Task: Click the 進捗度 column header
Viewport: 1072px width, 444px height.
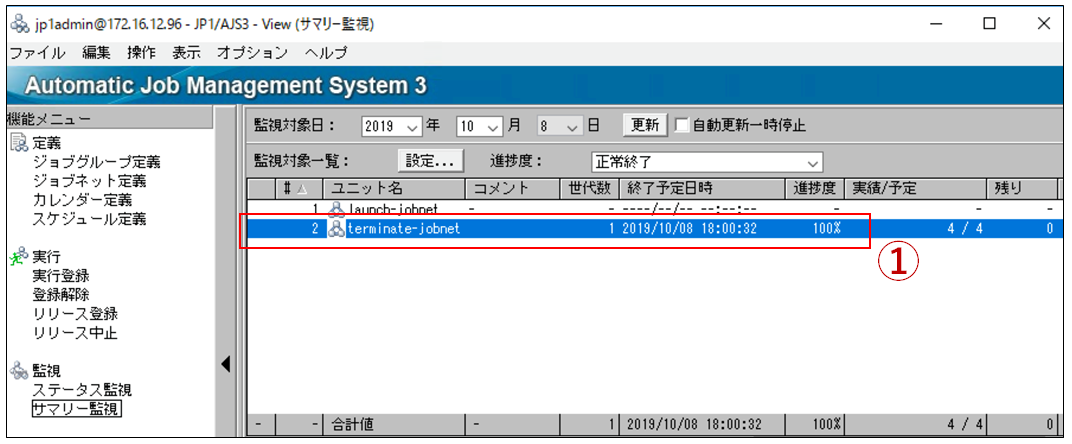Action: point(815,189)
